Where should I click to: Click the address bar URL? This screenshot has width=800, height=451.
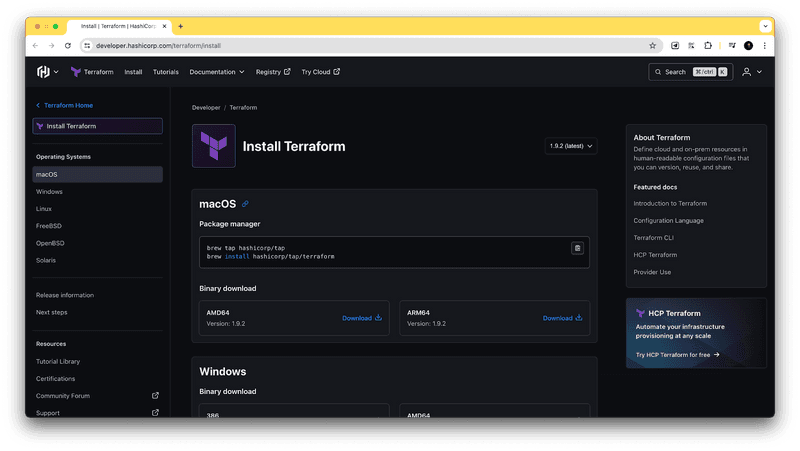click(x=158, y=45)
